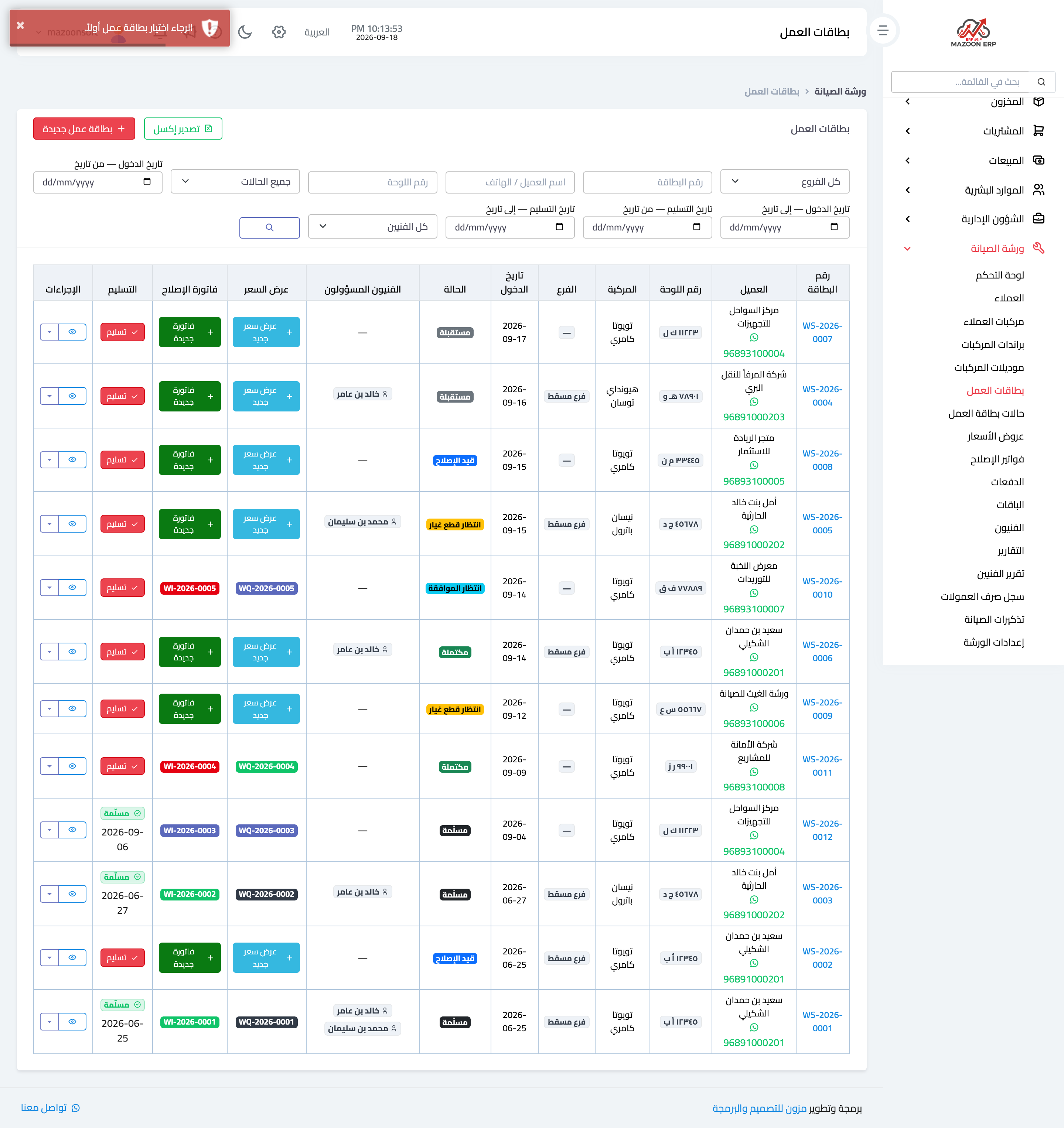Open actions dropdown caret for WS-2026-0003
The height and width of the screenshot is (1128, 1064).
click(50, 894)
